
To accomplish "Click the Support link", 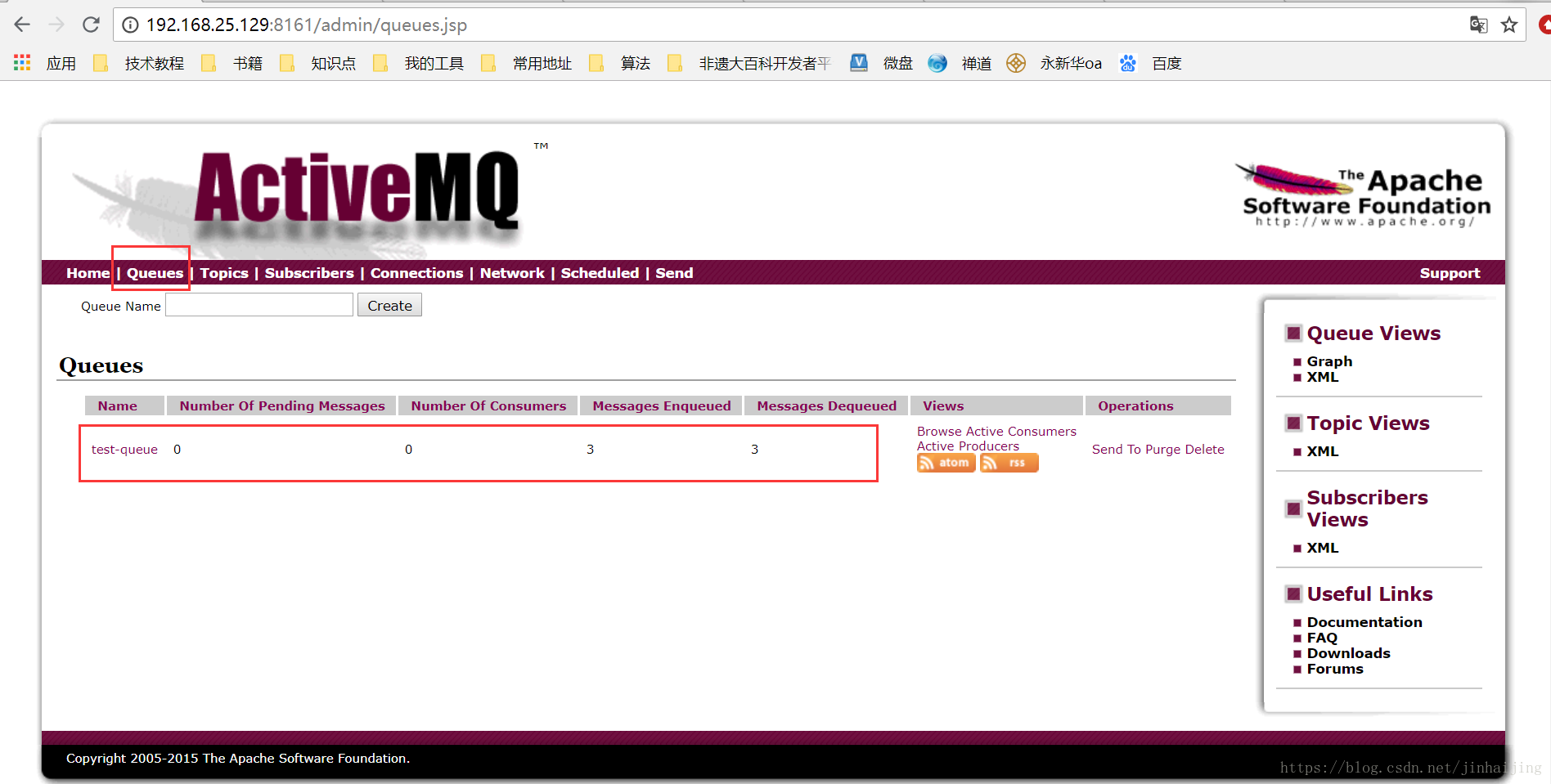I will (x=1450, y=273).
